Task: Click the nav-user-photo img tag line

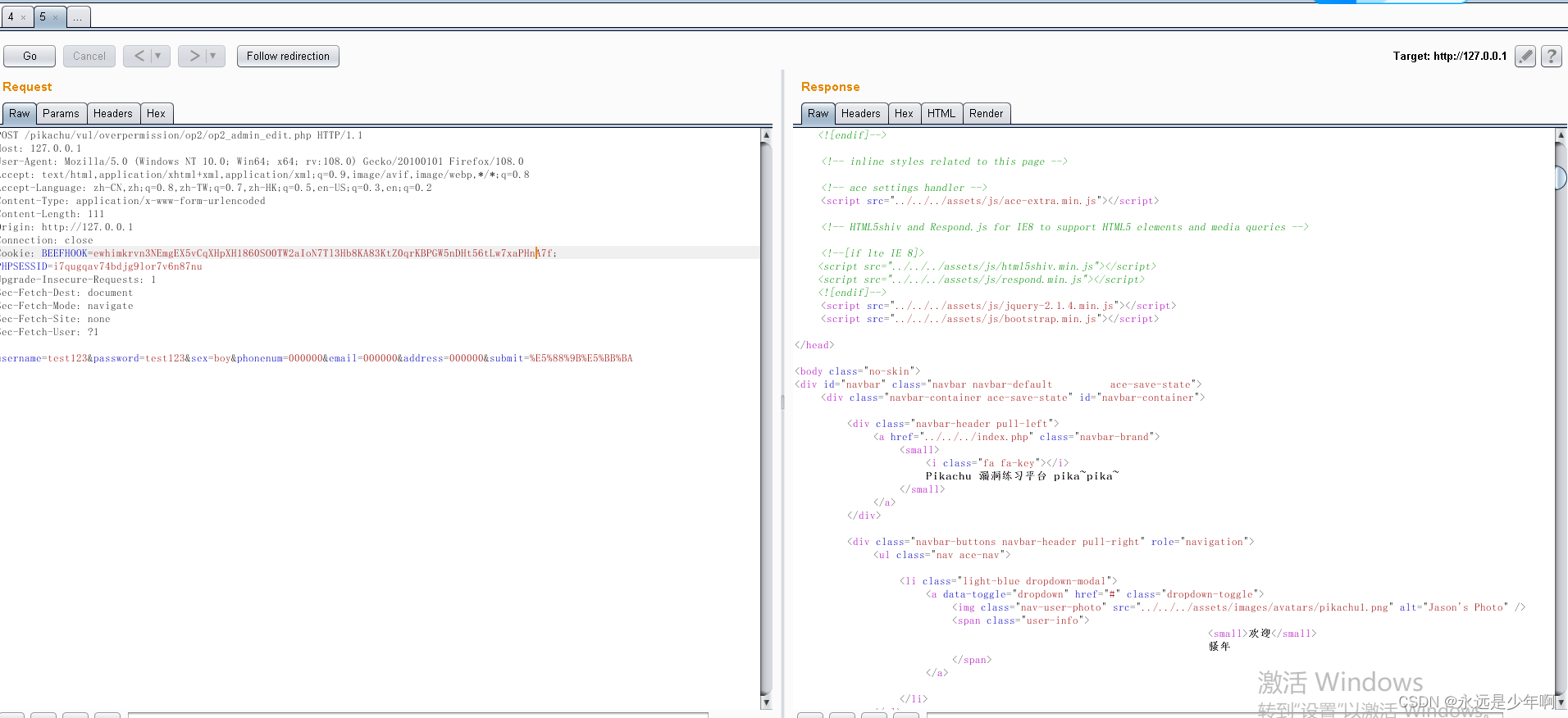Action: tap(1239, 607)
